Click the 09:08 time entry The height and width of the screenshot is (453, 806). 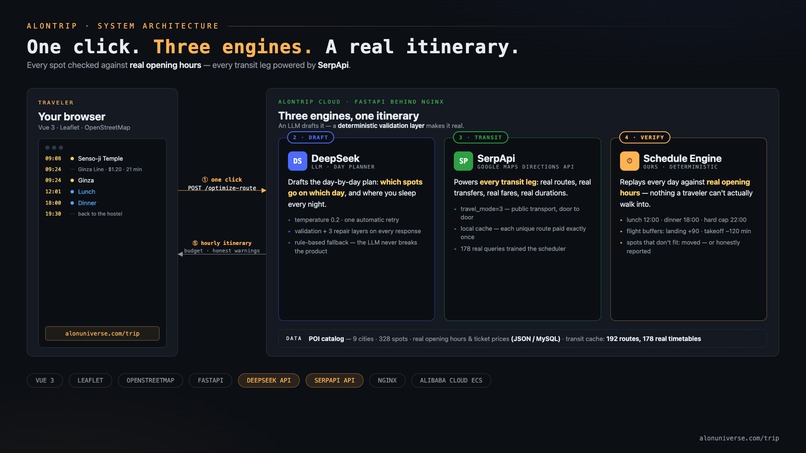pos(53,158)
